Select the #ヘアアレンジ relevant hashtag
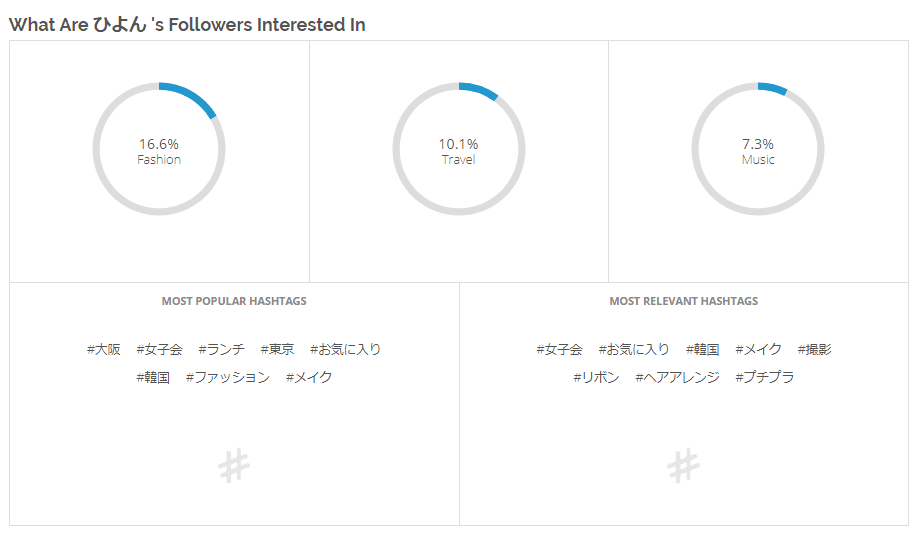The image size is (915, 533). click(x=677, y=378)
